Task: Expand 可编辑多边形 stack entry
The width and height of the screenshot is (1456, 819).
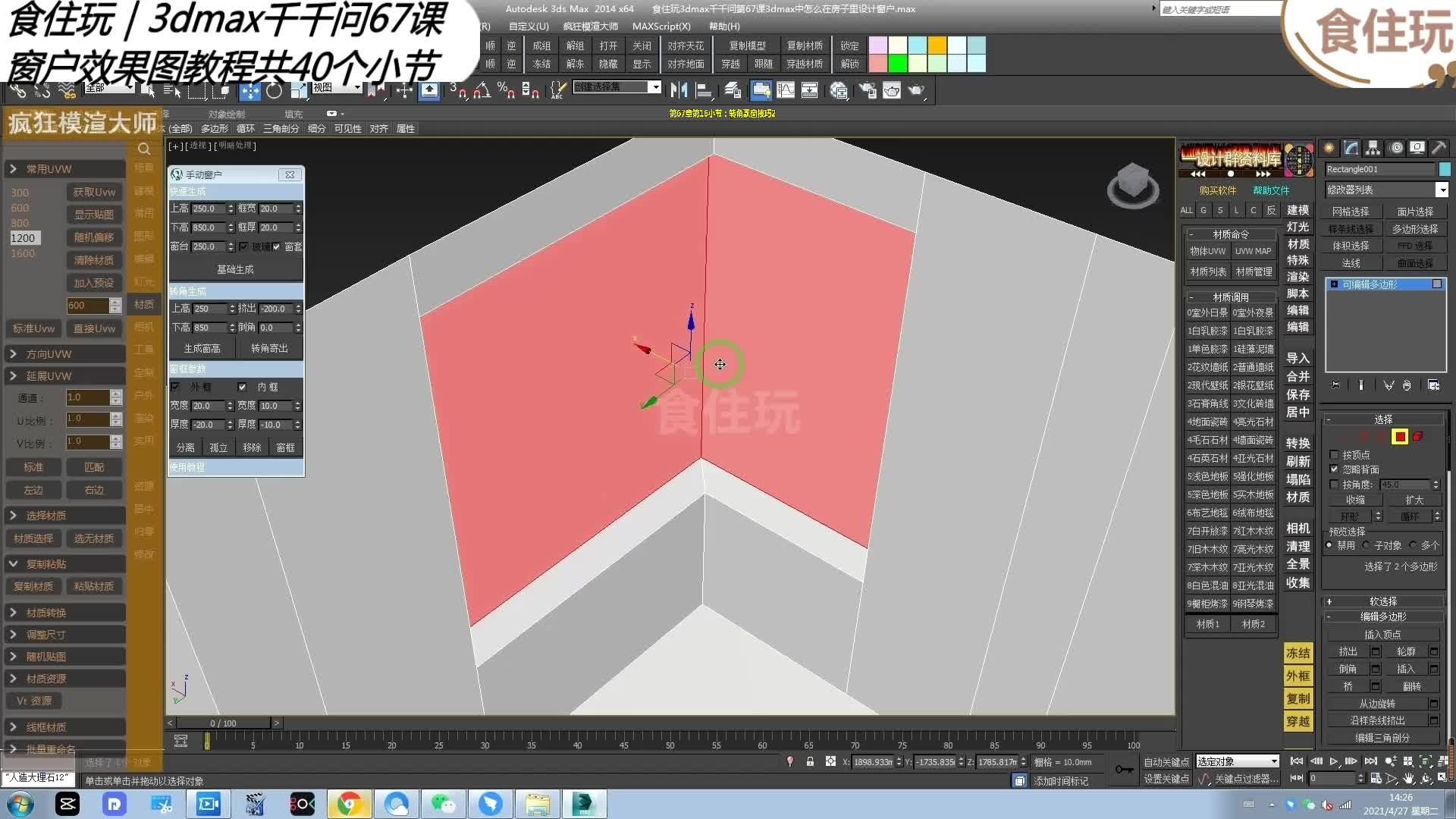Action: point(1335,284)
